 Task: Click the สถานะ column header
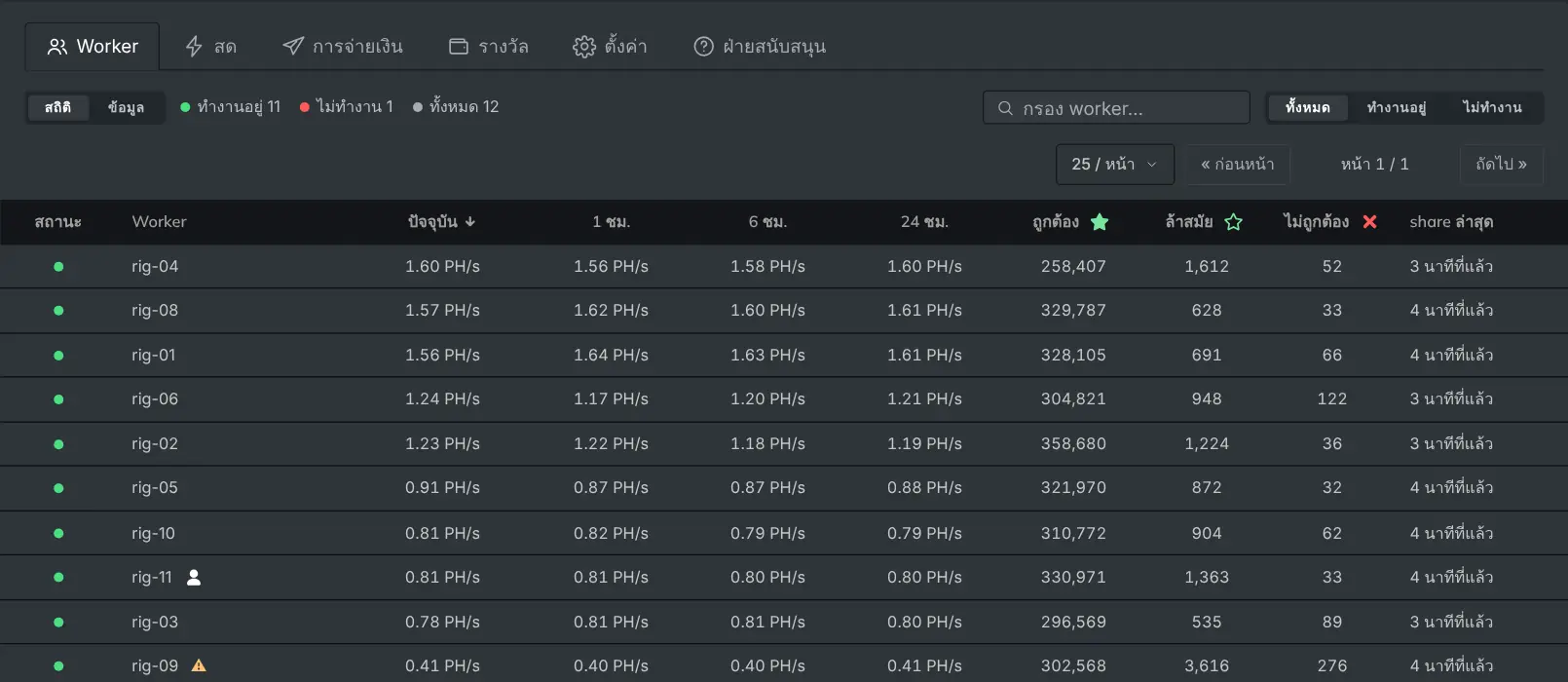tap(57, 222)
